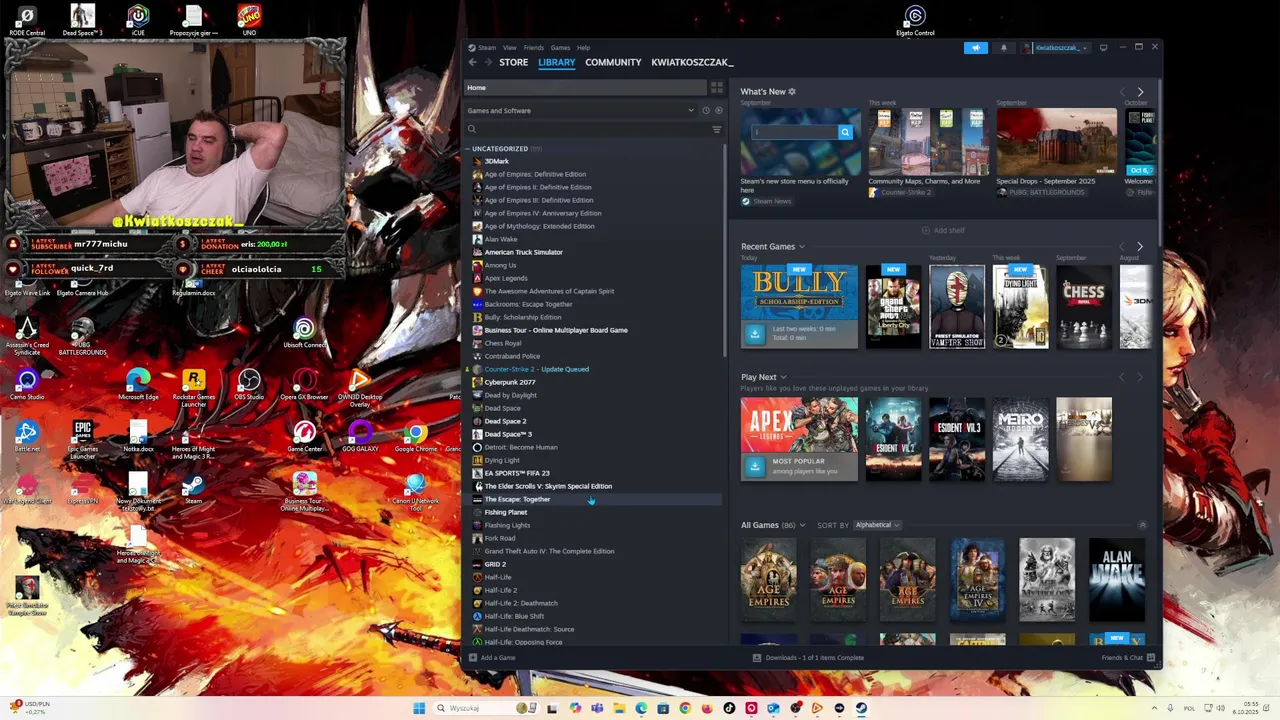This screenshot has width=1280, height=720.
Task: Click search magnifier in news thumbnail
Action: coord(845,132)
